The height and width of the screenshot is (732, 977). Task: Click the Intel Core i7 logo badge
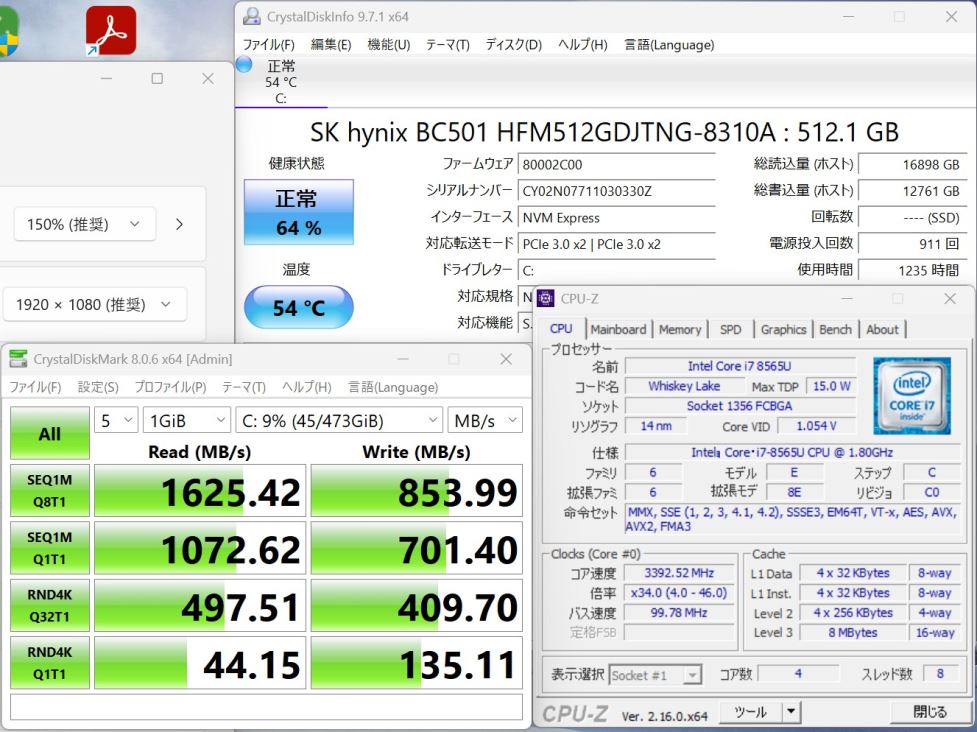912,397
